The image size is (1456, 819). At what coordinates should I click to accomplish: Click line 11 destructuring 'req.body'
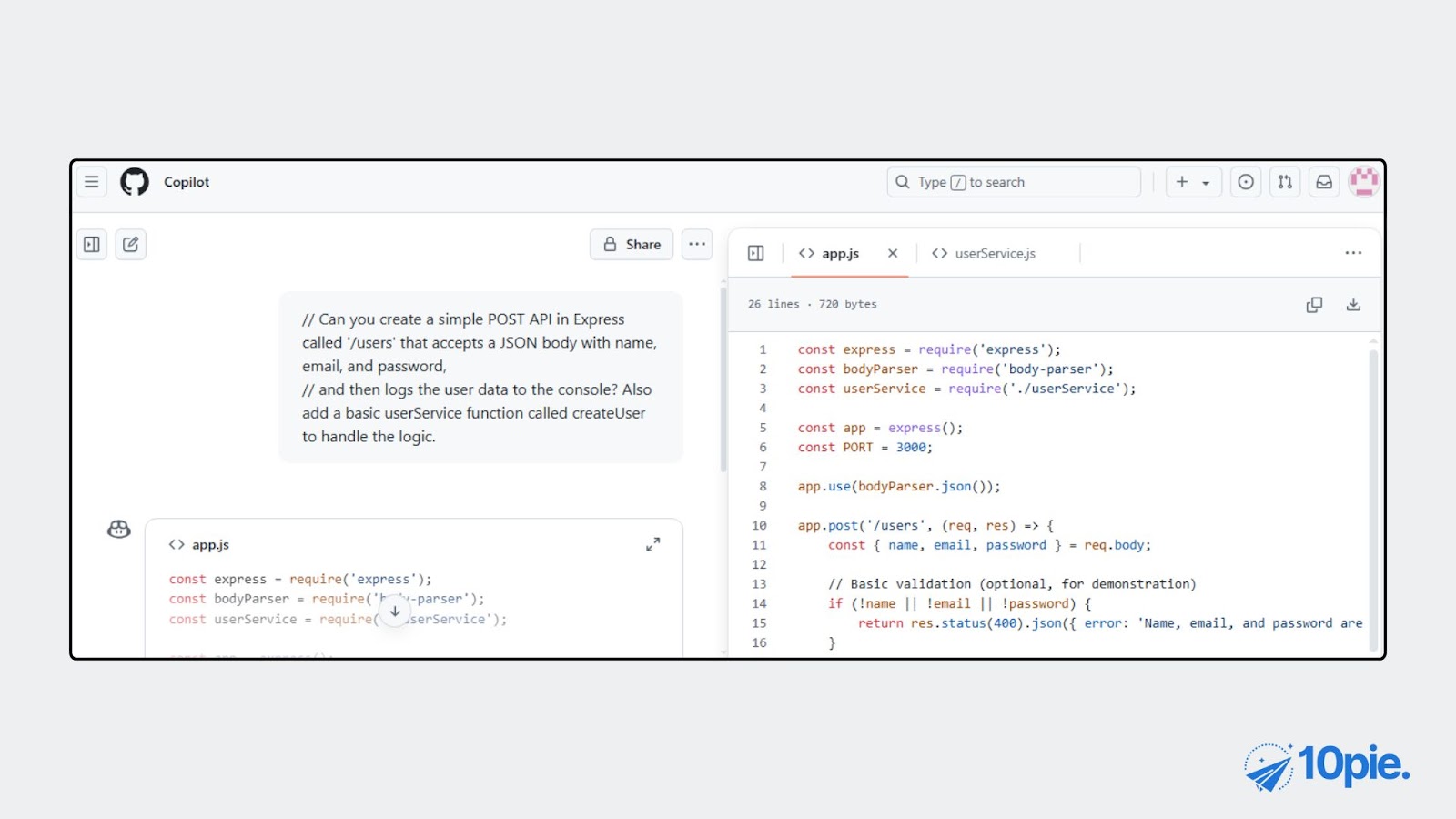point(989,545)
